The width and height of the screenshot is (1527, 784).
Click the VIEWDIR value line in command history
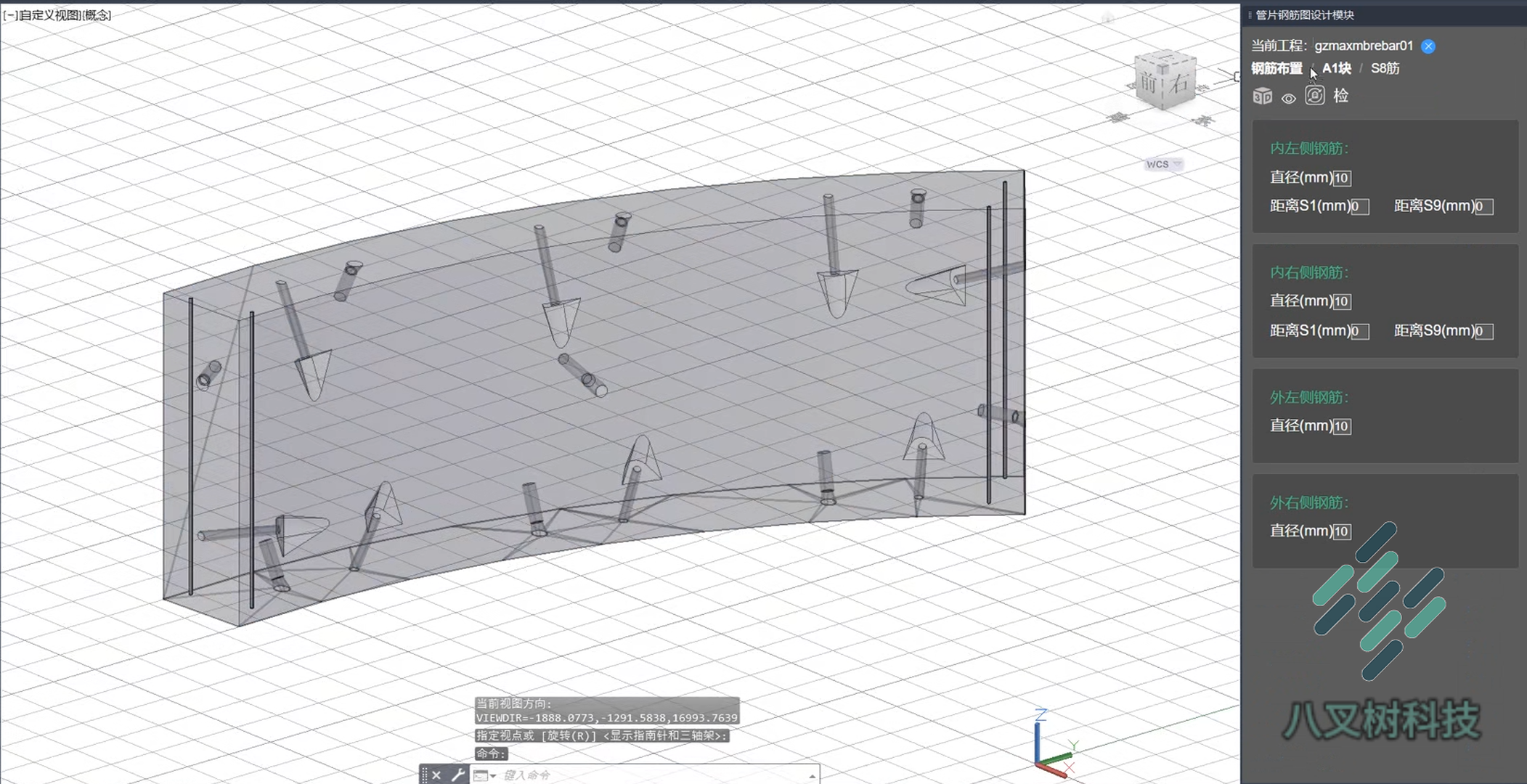607,718
